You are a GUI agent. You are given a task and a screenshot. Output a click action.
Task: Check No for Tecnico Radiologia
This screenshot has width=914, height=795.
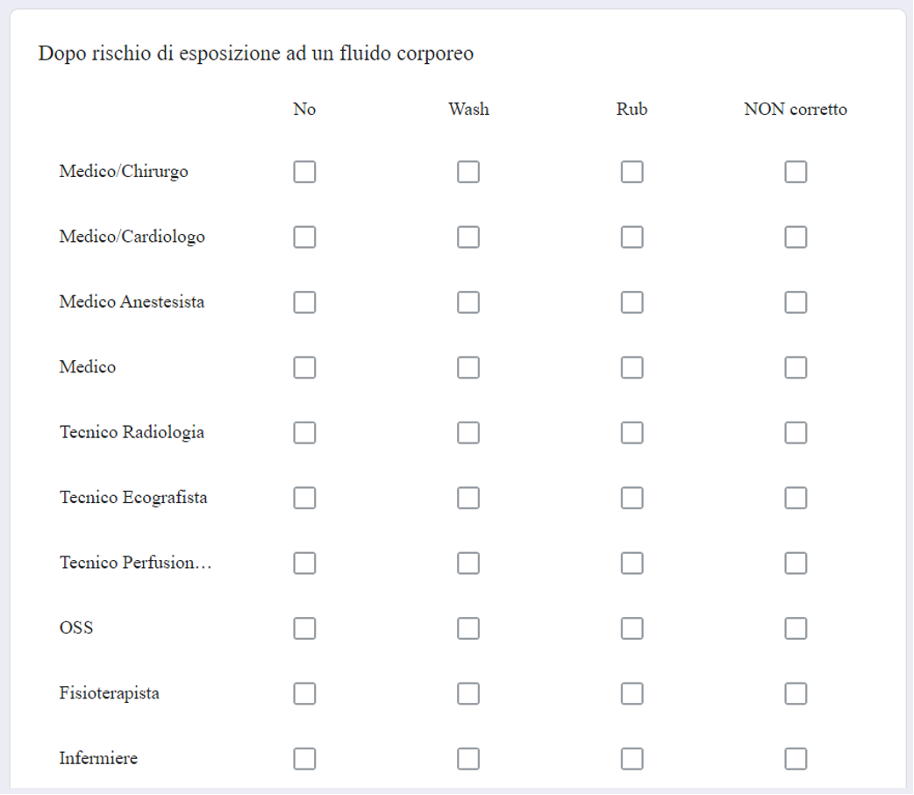[304, 433]
